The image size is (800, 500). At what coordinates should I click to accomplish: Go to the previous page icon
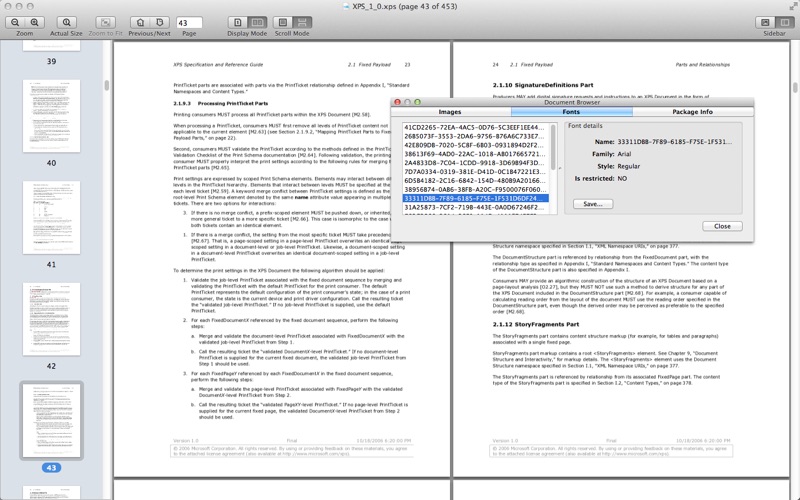pos(140,22)
